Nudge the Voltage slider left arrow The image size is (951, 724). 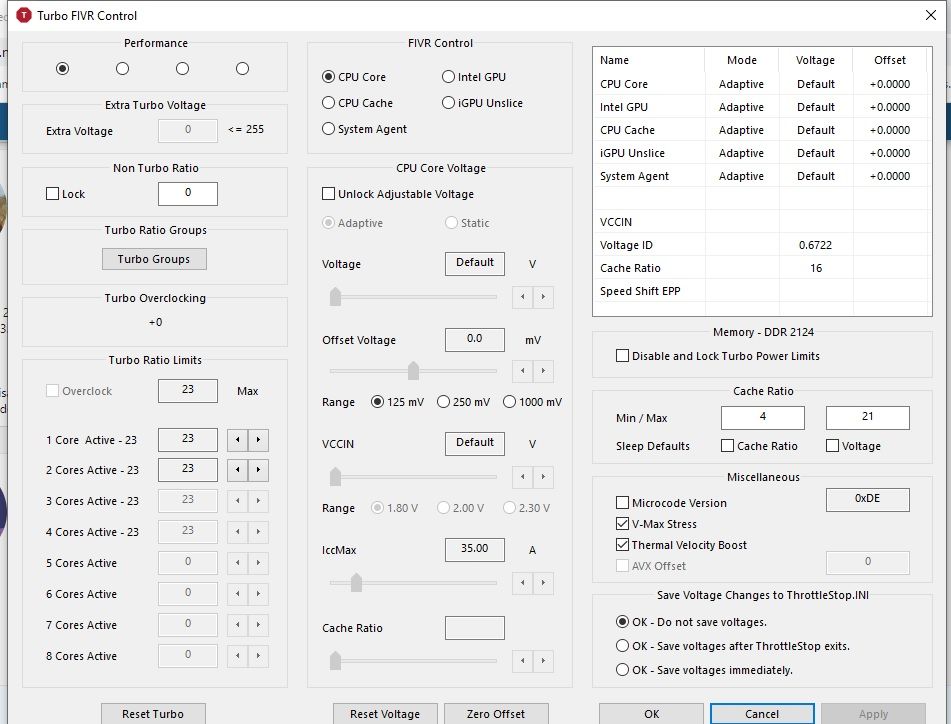pyautogui.click(x=523, y=297)
